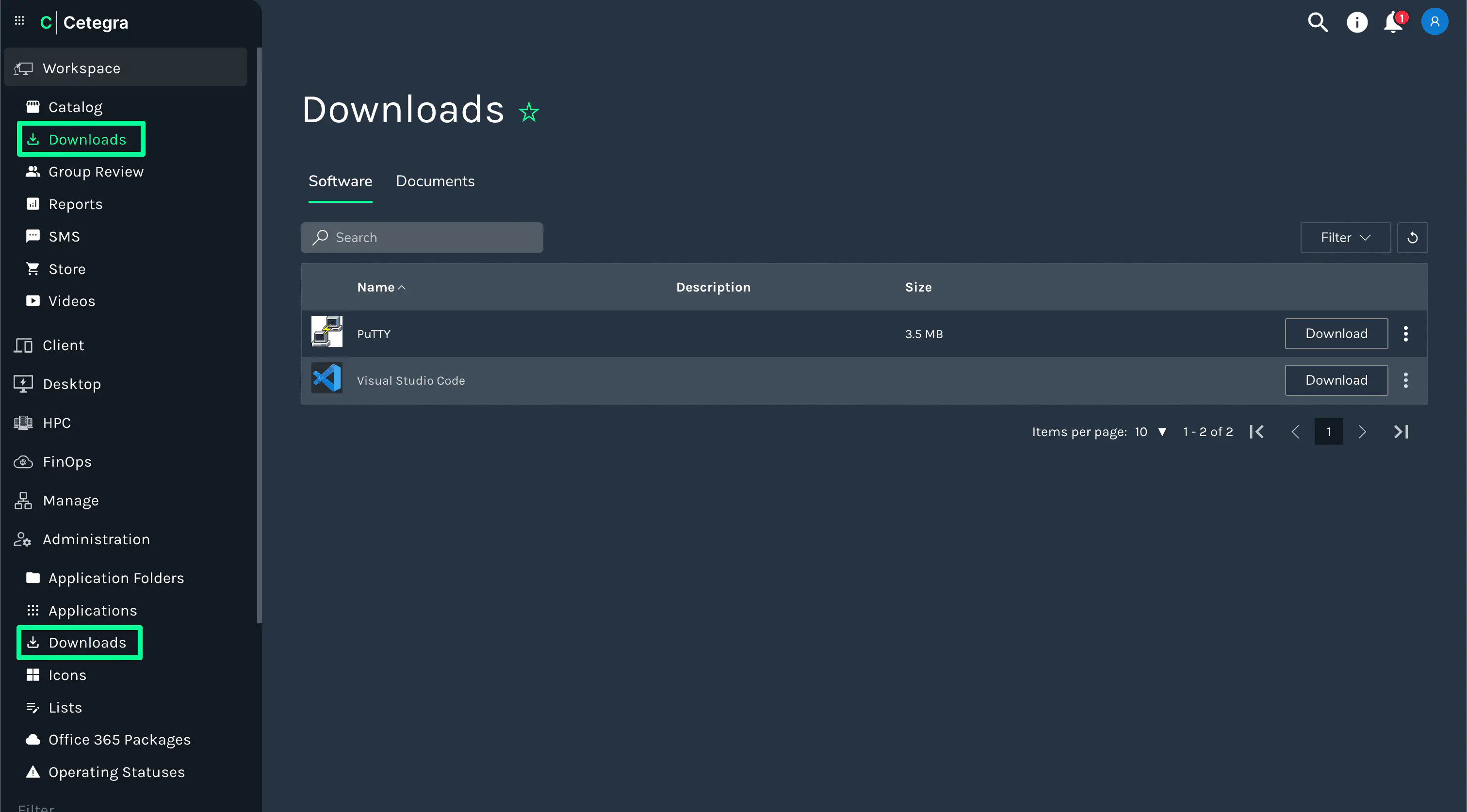Download Visual Studio Code

coord(1336,380)
